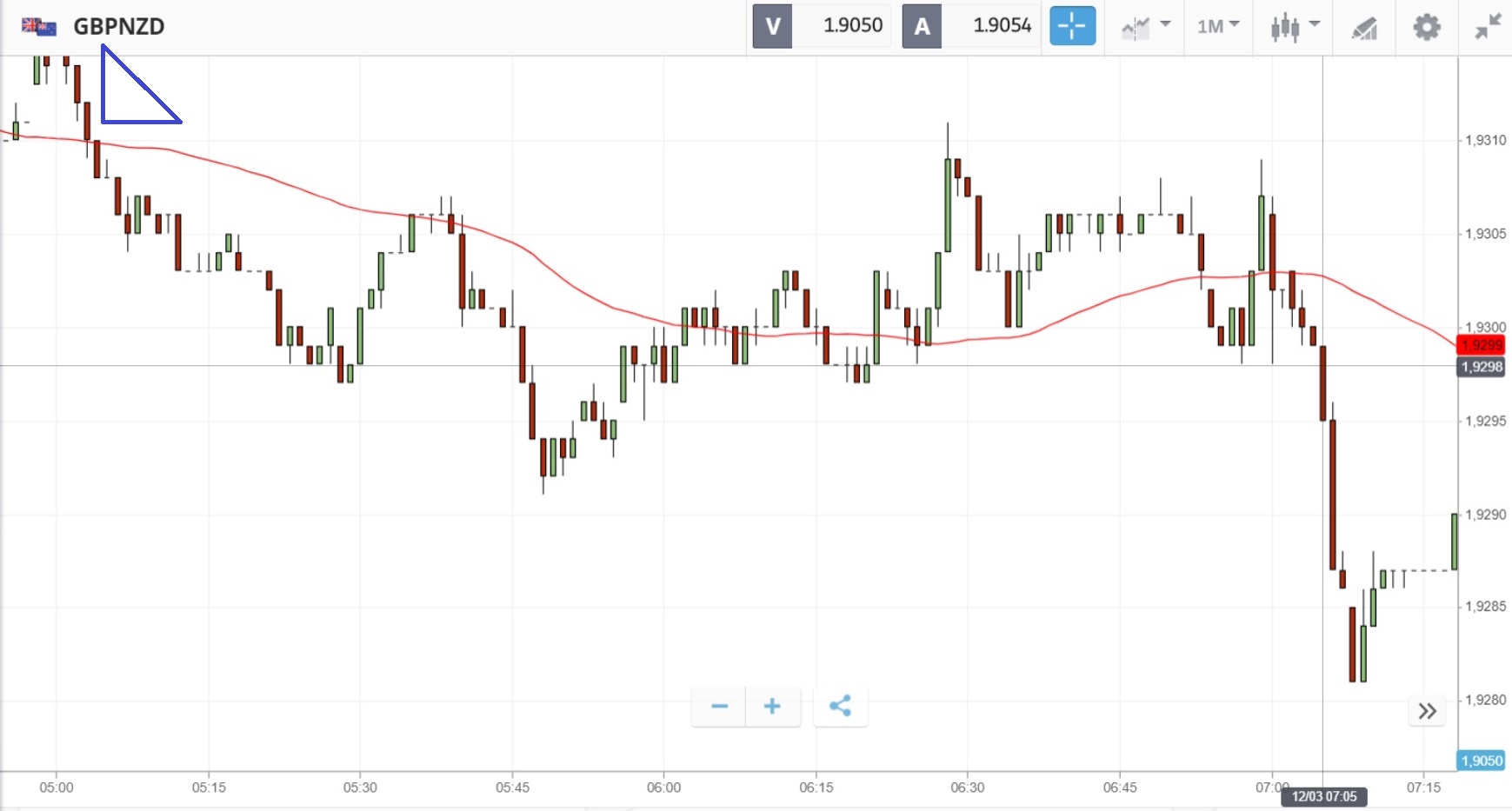The image size is (1512, 811).
Task: Click the A buy button
Action: pos(922,26)
